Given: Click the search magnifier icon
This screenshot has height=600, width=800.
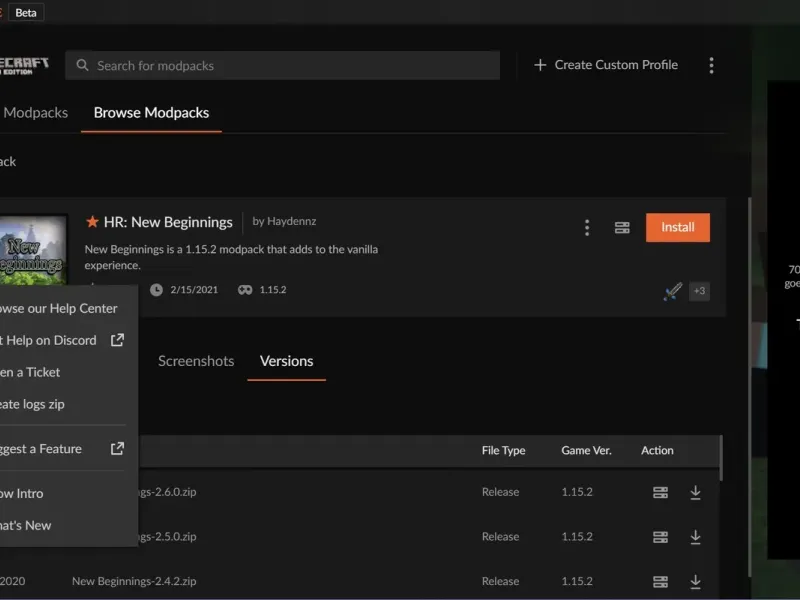Looking at the screenshot, I should tap(83, 66).
